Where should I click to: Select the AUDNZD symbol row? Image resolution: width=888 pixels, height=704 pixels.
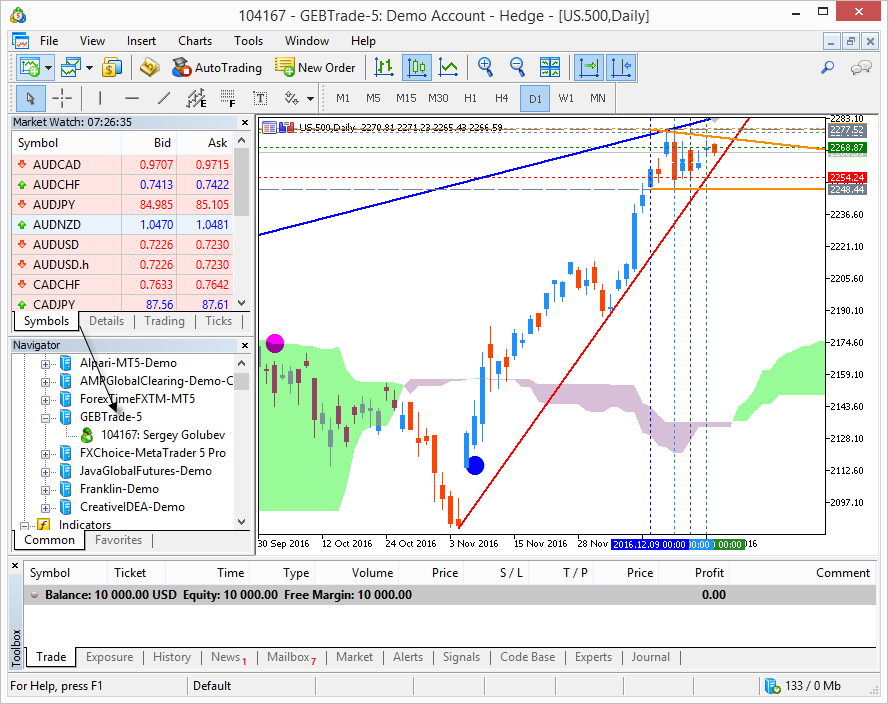(123, 225)
